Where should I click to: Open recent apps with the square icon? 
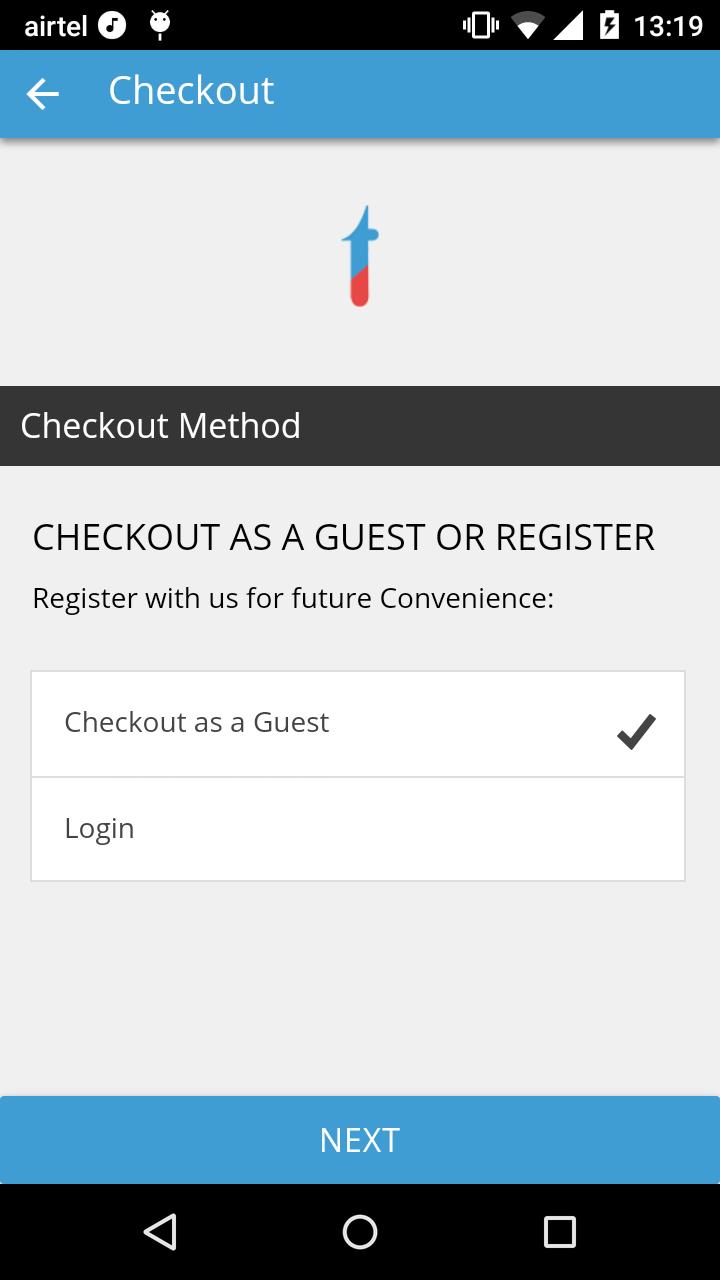[560, 1232]
